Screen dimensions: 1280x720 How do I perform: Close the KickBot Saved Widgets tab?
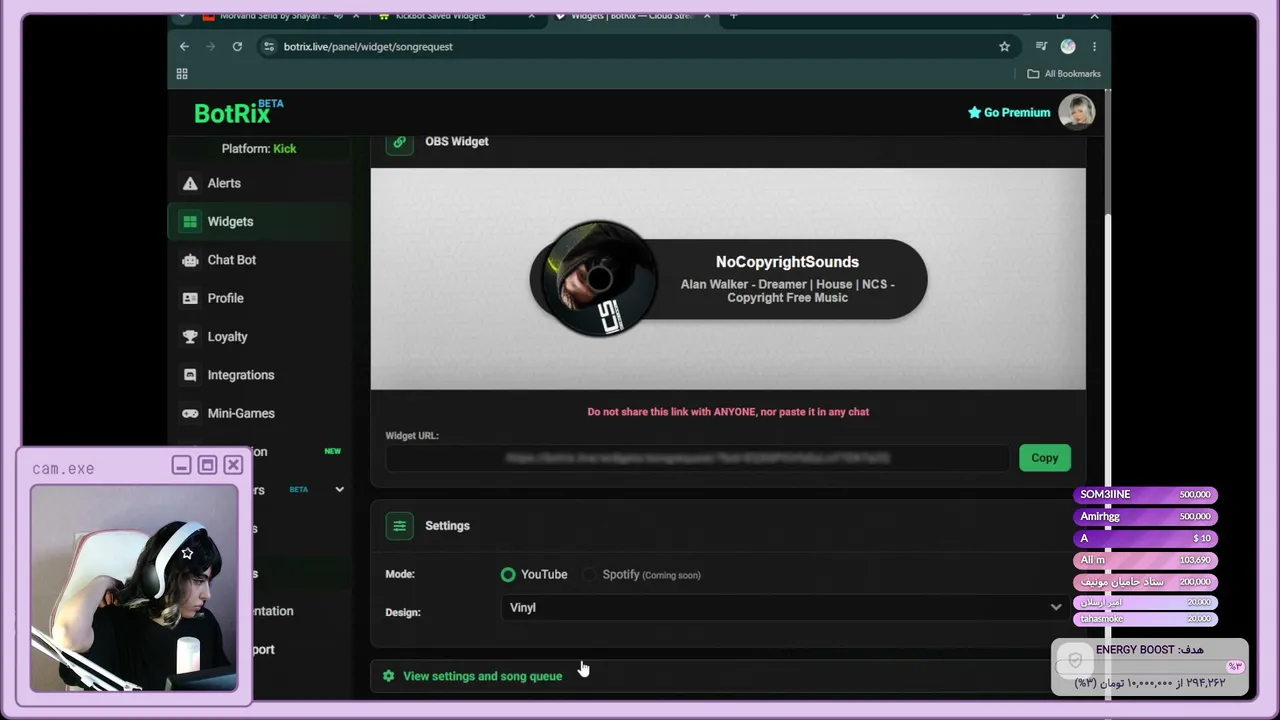coord(531,16)
